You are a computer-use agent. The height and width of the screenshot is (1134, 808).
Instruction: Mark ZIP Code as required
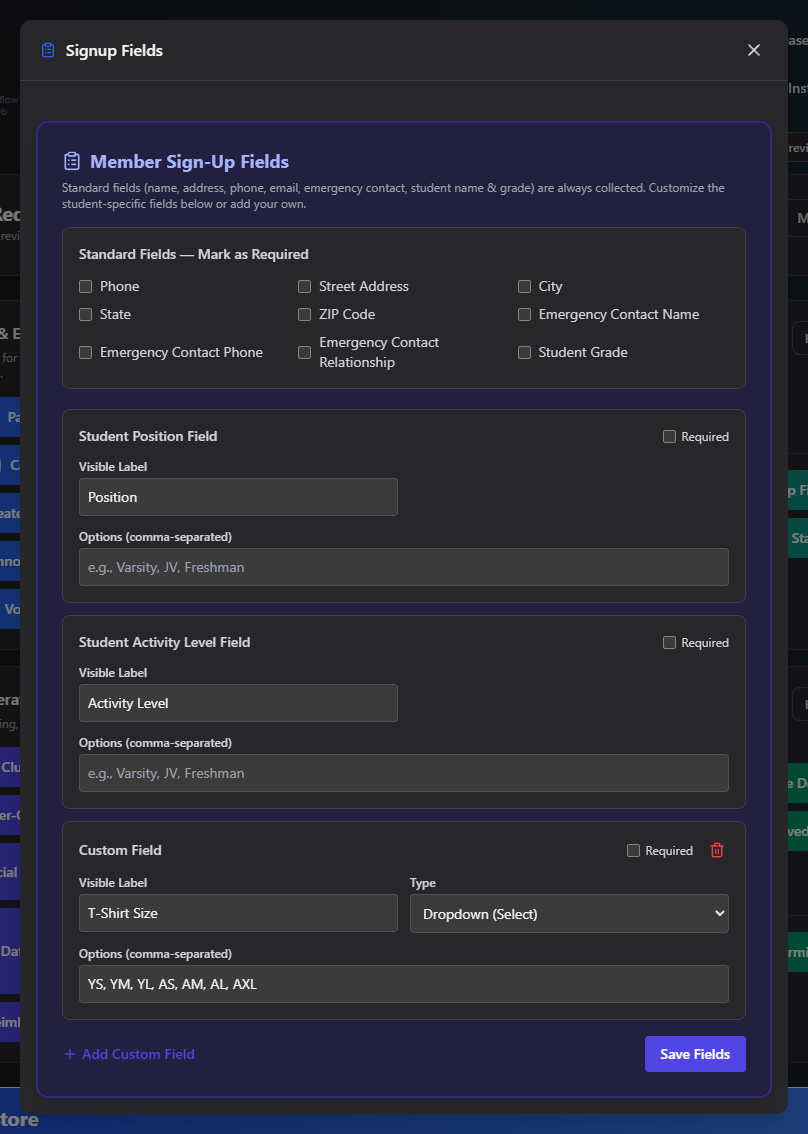[305, 315]
